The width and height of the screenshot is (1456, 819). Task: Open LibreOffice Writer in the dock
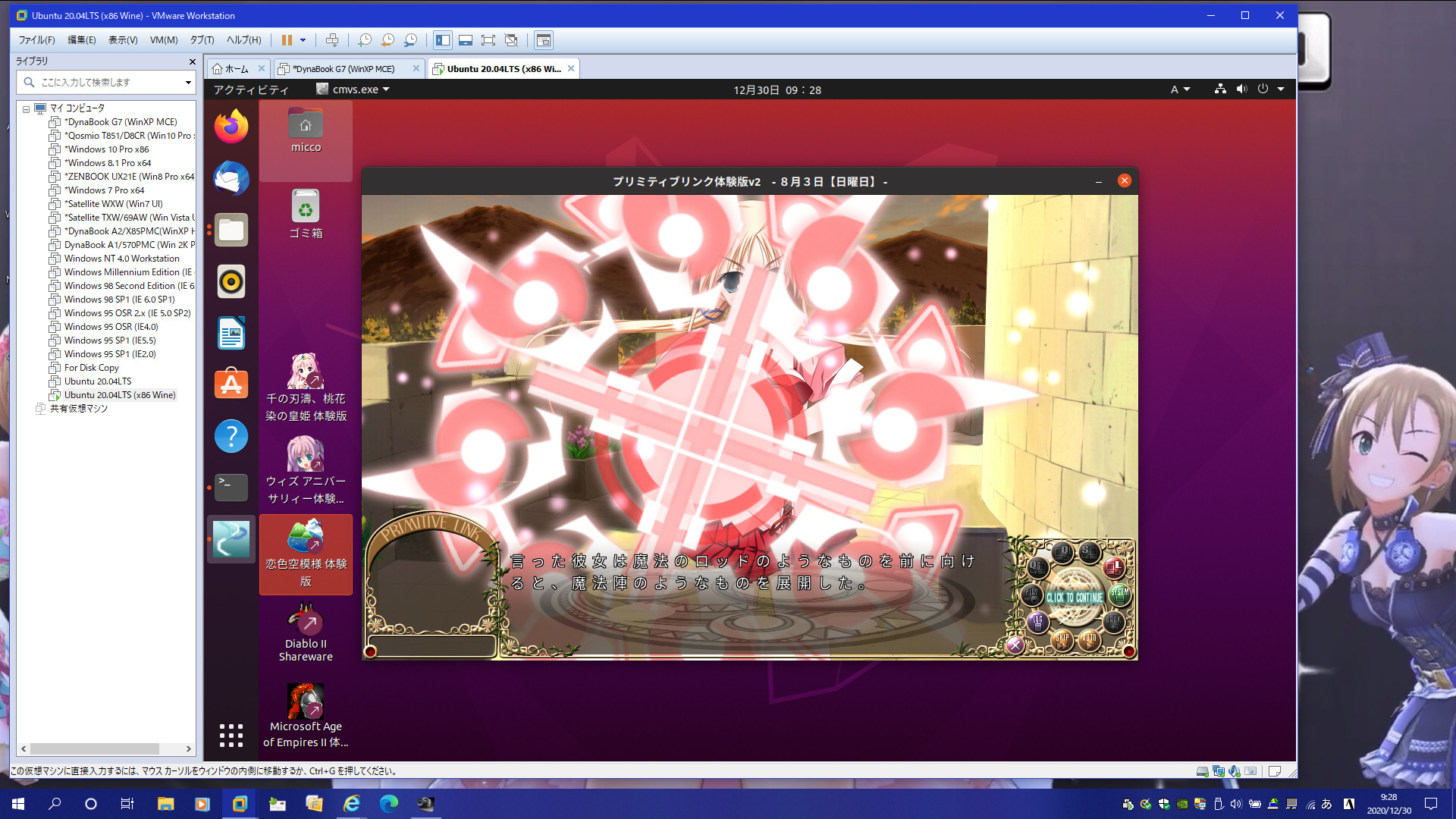click(231, 333)
